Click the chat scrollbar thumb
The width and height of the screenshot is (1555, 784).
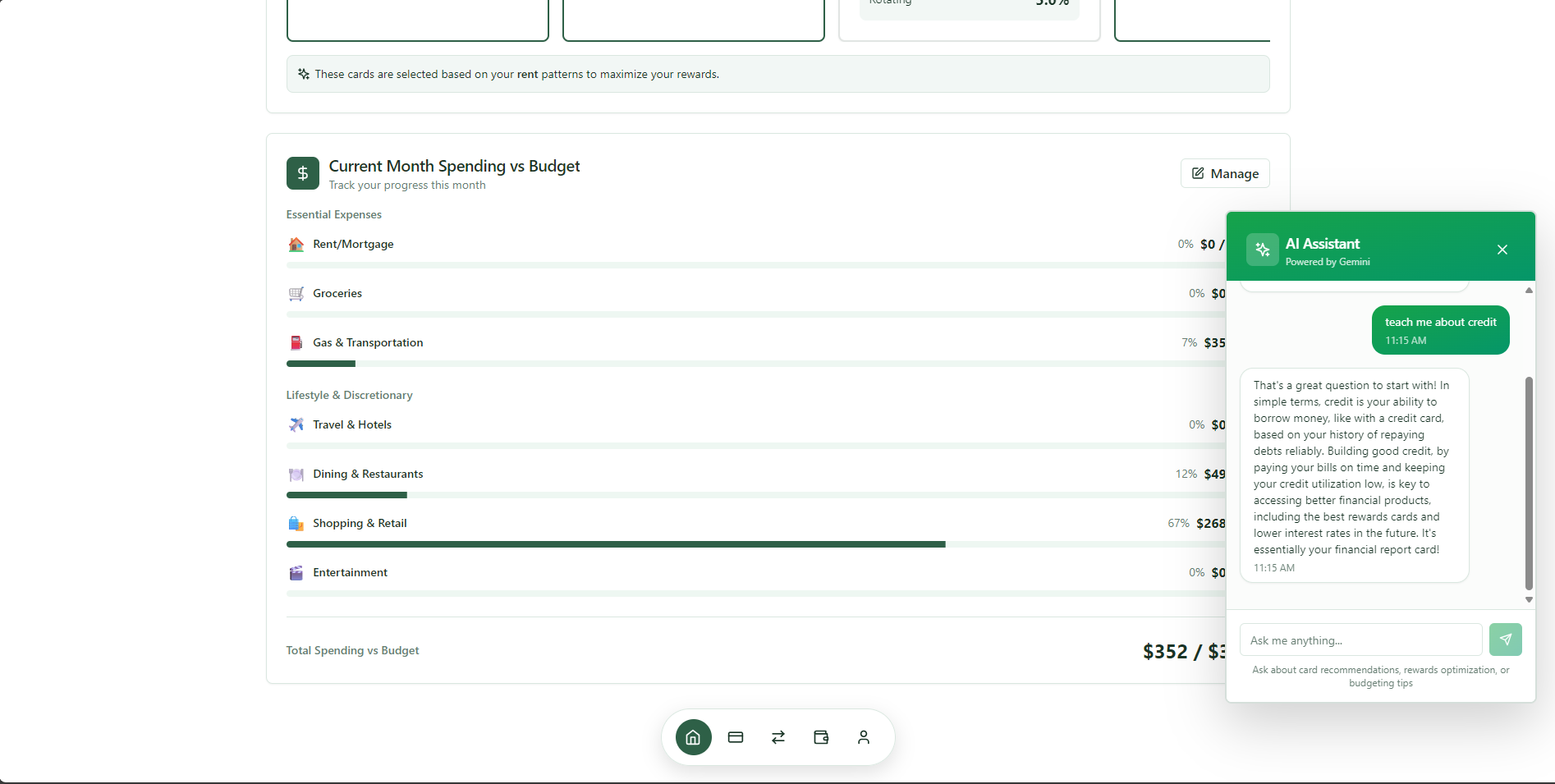(1529, 483)
